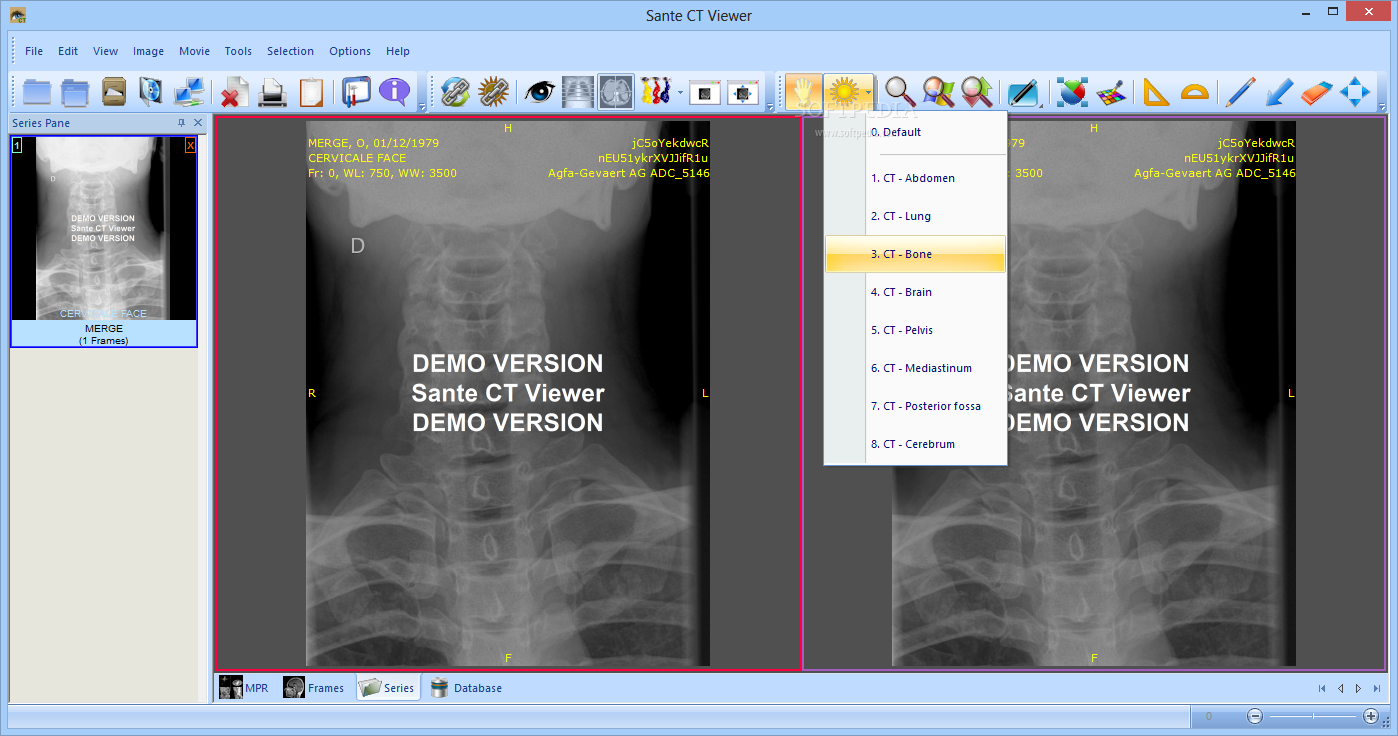Click the magnifier with green arrow icon
This screenshot has height=736, width=1398.
[976, 92]
